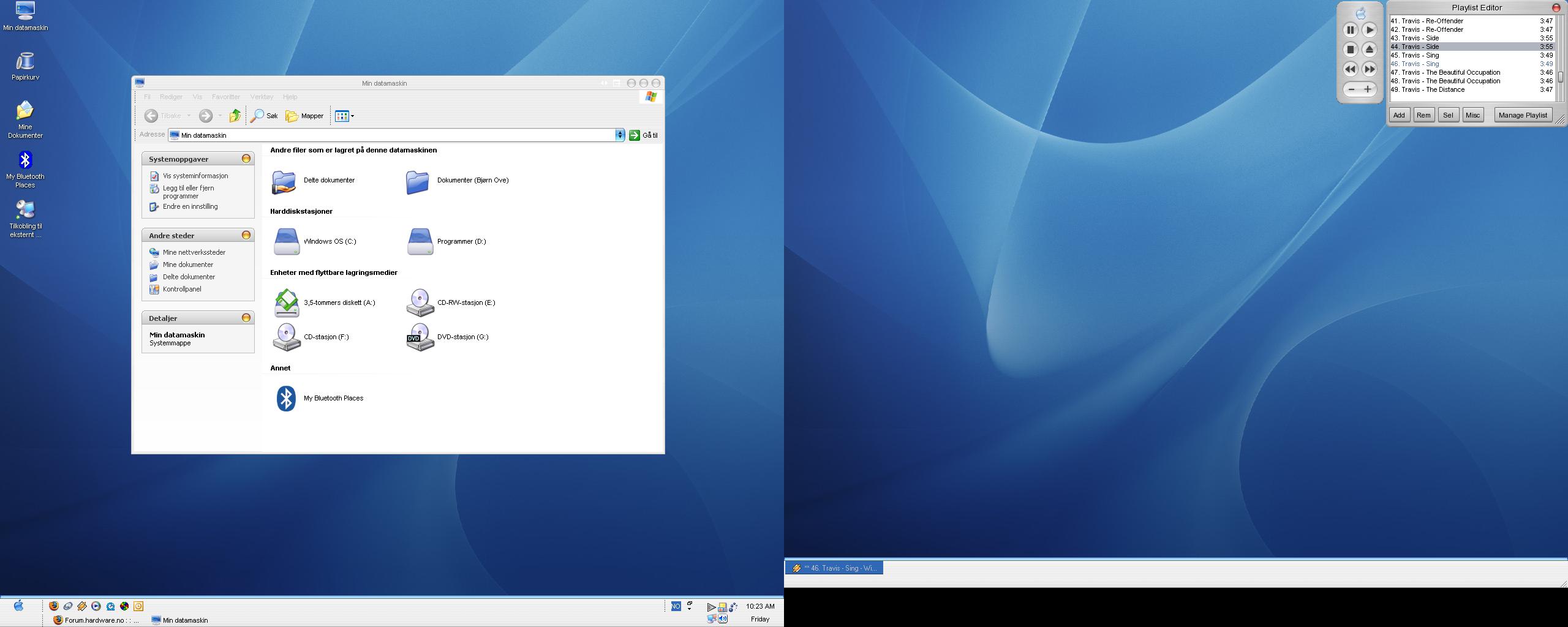This screenshot has height=627, width=1568.
Task: Select the Papirkurv recycle bin icon
Action: tap(25, 66)
